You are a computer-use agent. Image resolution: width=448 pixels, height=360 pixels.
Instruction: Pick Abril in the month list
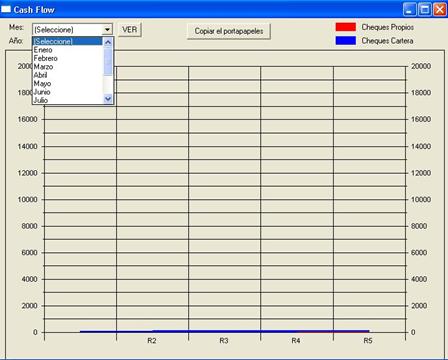[68, 75]
